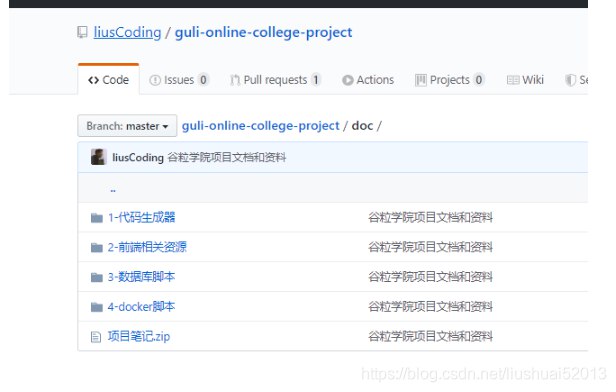This screenshot has height=392, width=616.
Task: Click the shield icon of Security tab
Action: [x=570, y=80]
